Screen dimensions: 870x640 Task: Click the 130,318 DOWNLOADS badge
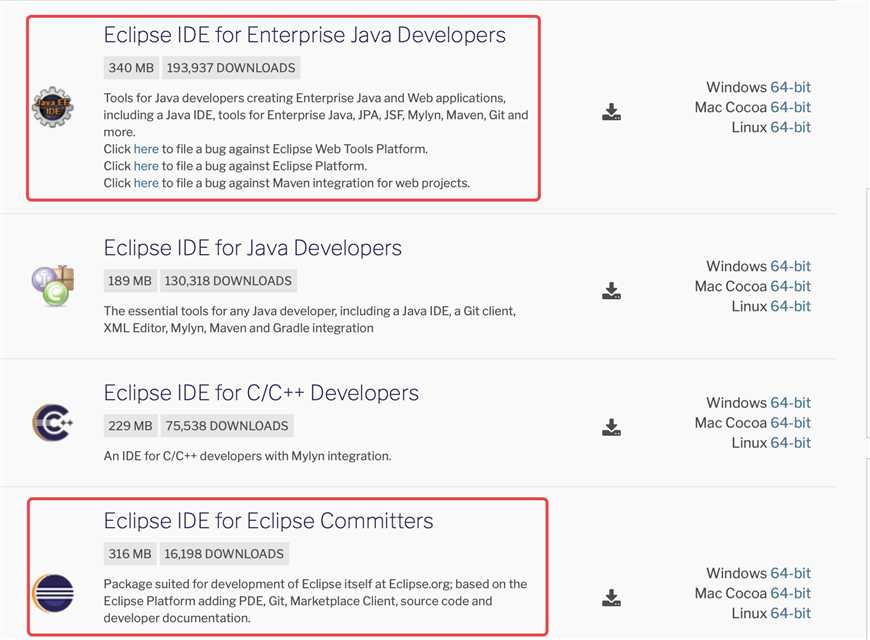click(228, 281)
